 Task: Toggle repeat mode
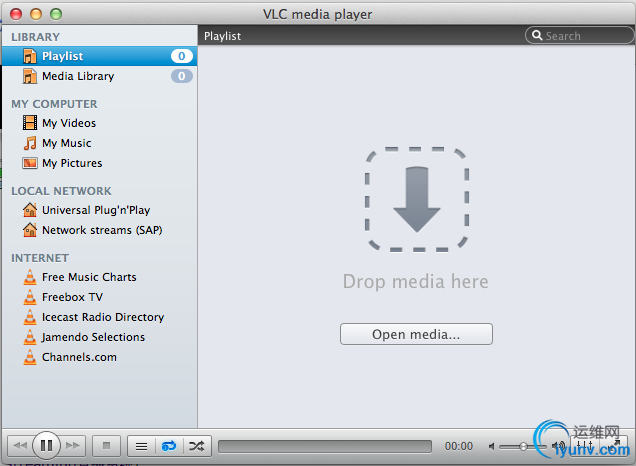pos(169,446)
